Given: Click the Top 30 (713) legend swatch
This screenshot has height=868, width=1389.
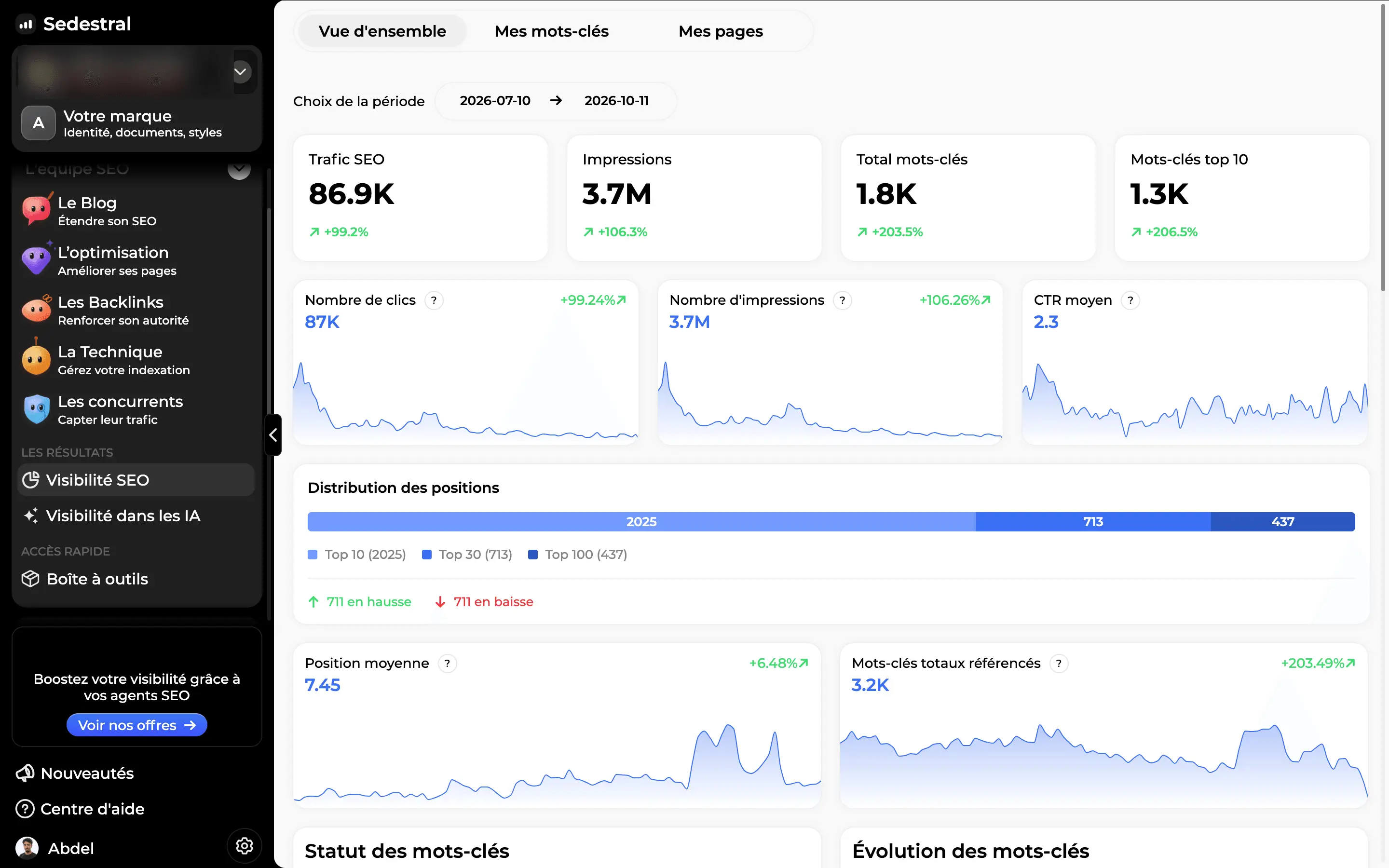Looking at the screenshot, I should point(426,555).
